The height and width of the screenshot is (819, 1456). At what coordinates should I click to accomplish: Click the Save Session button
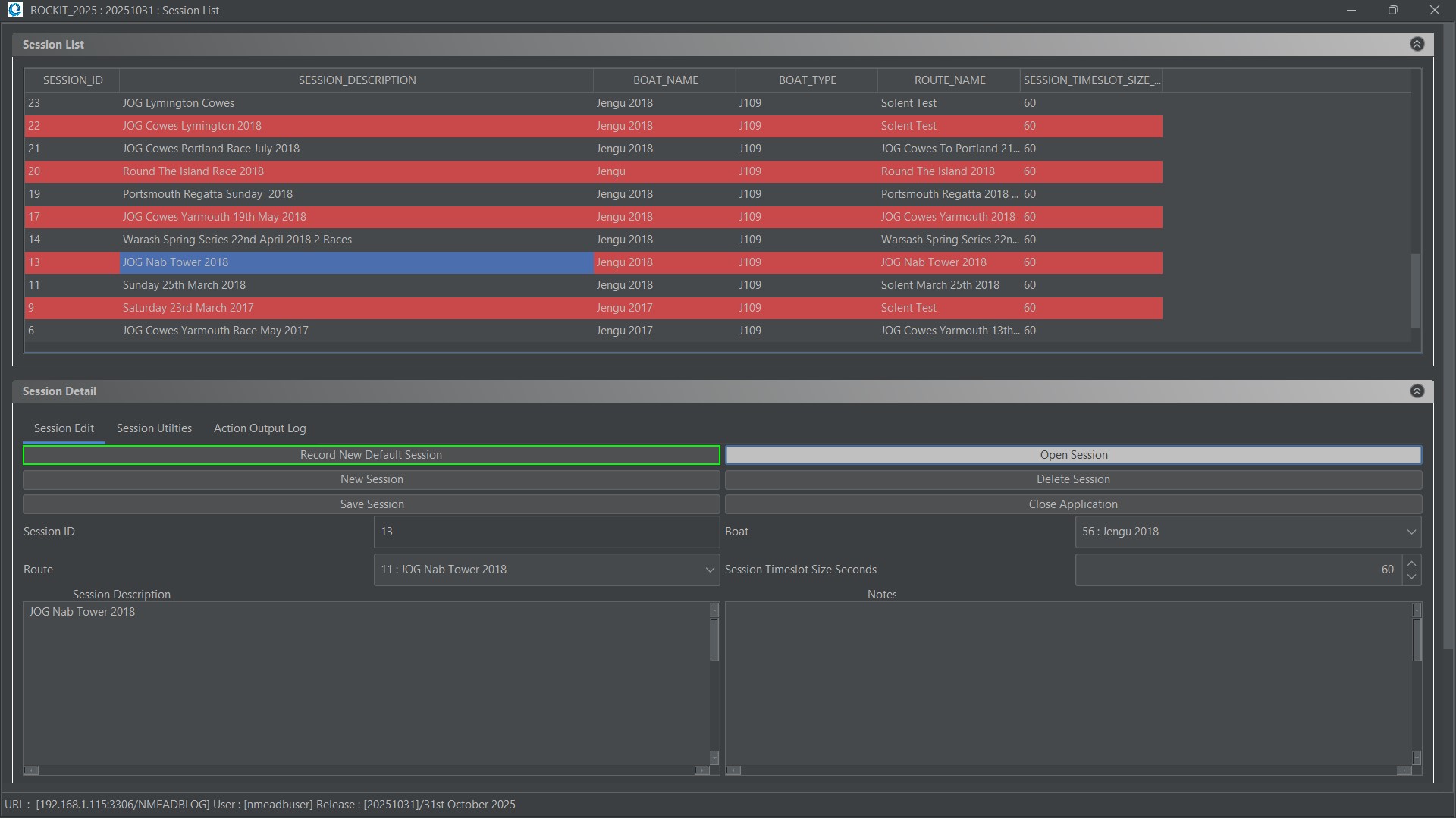tap(371, 504)
